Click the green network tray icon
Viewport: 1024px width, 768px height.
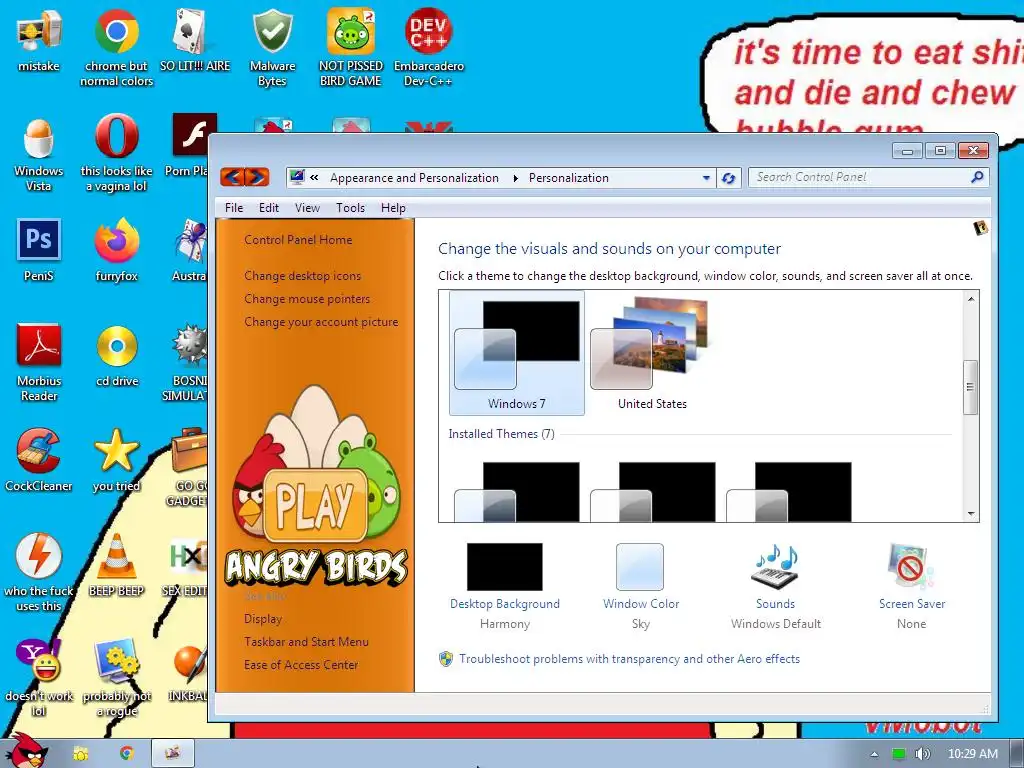(x=899, y=754)
